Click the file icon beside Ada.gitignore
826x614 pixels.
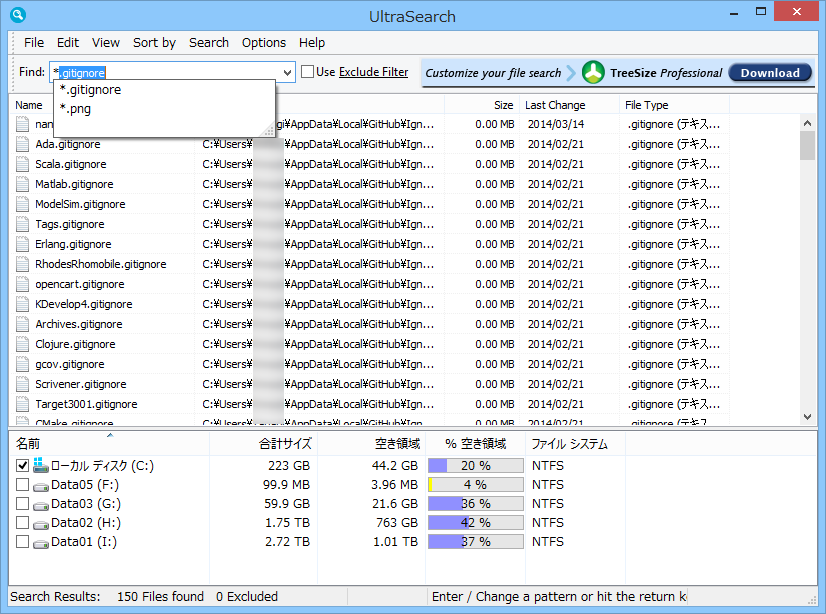(x=23, y=143)
